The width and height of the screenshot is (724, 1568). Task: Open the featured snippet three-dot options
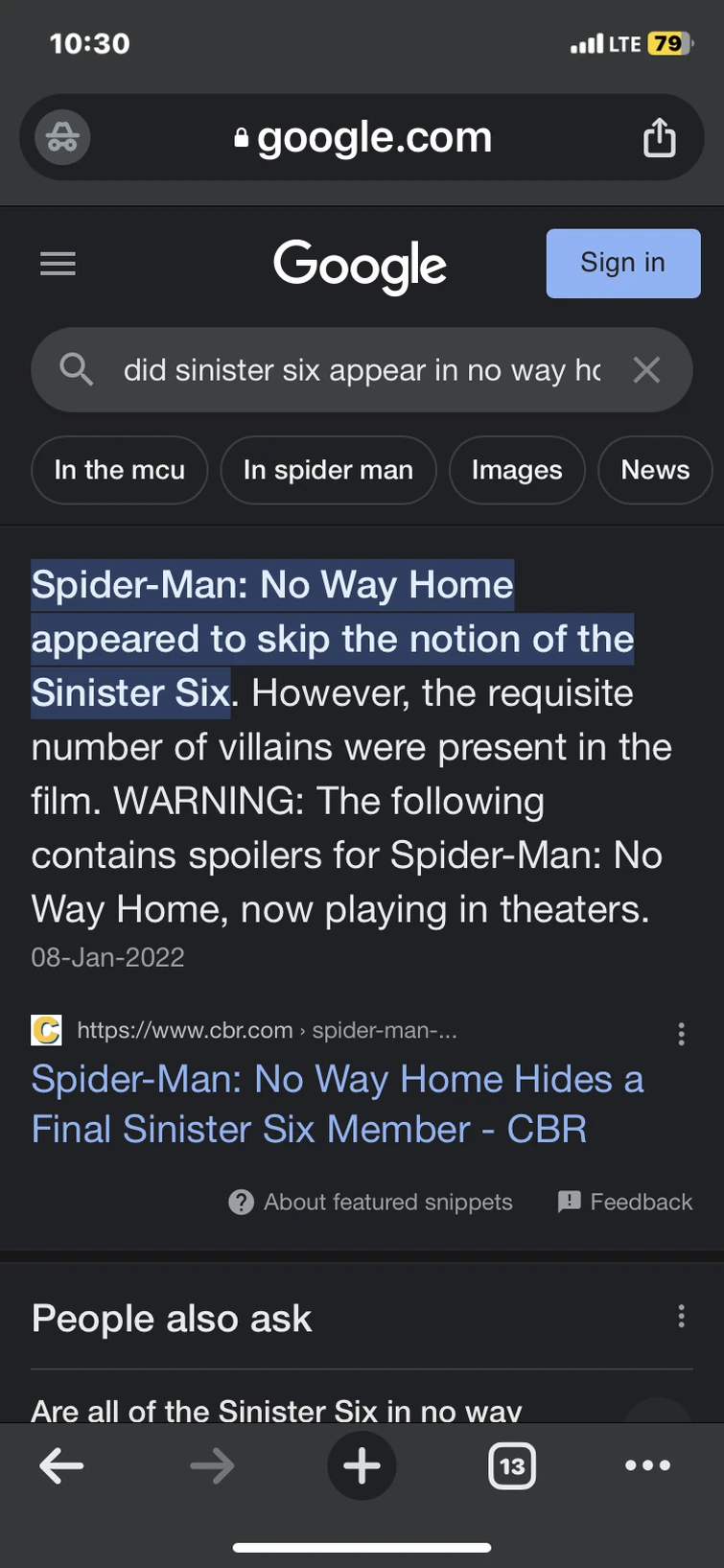tap(681, 1033)
